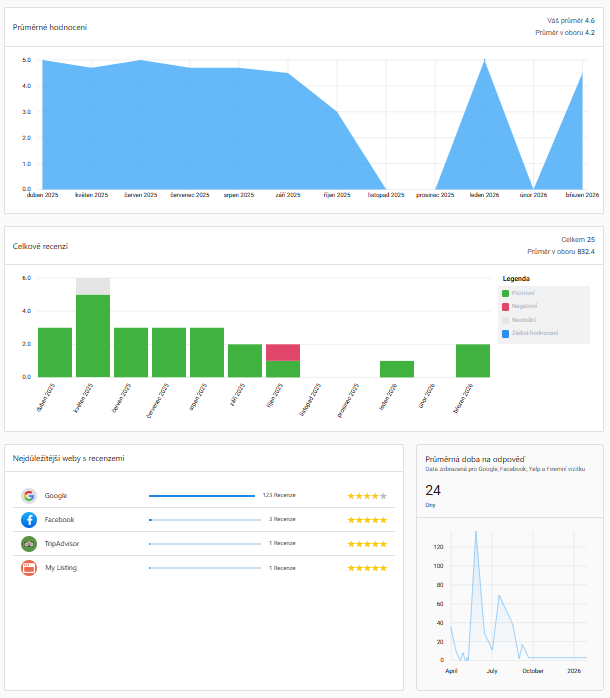Click the '1 Recenze' count for My Listing
Viewport: 610px width, 698px height.
(282, 568)
